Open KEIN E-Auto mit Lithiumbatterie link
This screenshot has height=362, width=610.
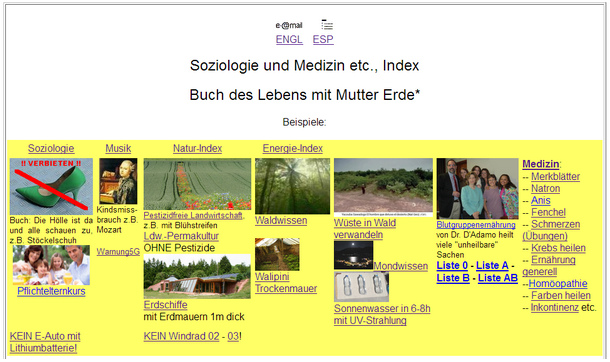pyautogui.click(x=45, y=342)
